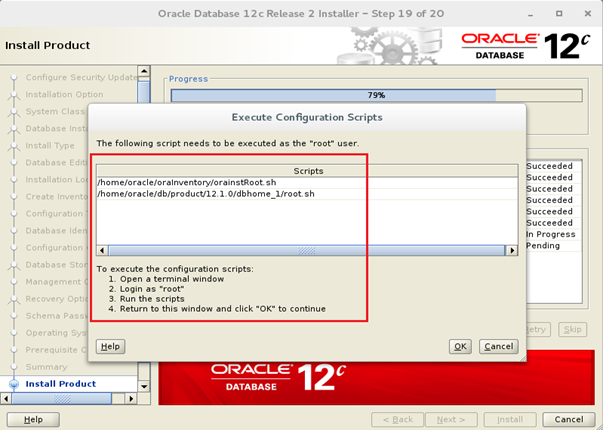Click the Oracle 12c logo in header

[525, 46]
